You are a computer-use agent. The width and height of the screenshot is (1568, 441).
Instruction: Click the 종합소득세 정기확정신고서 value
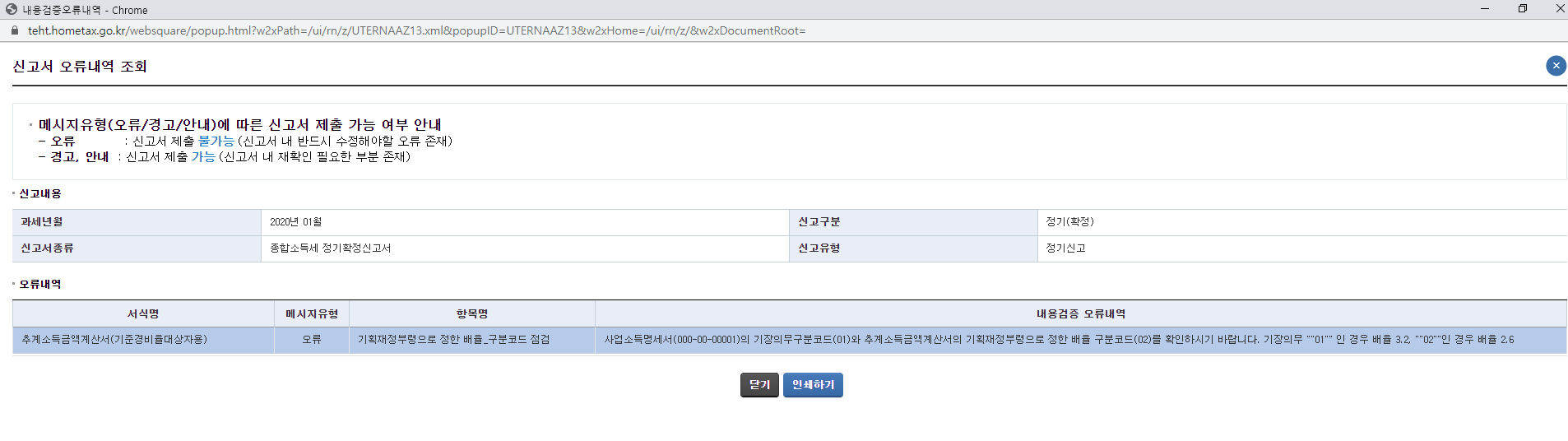[x=331, y=248]
